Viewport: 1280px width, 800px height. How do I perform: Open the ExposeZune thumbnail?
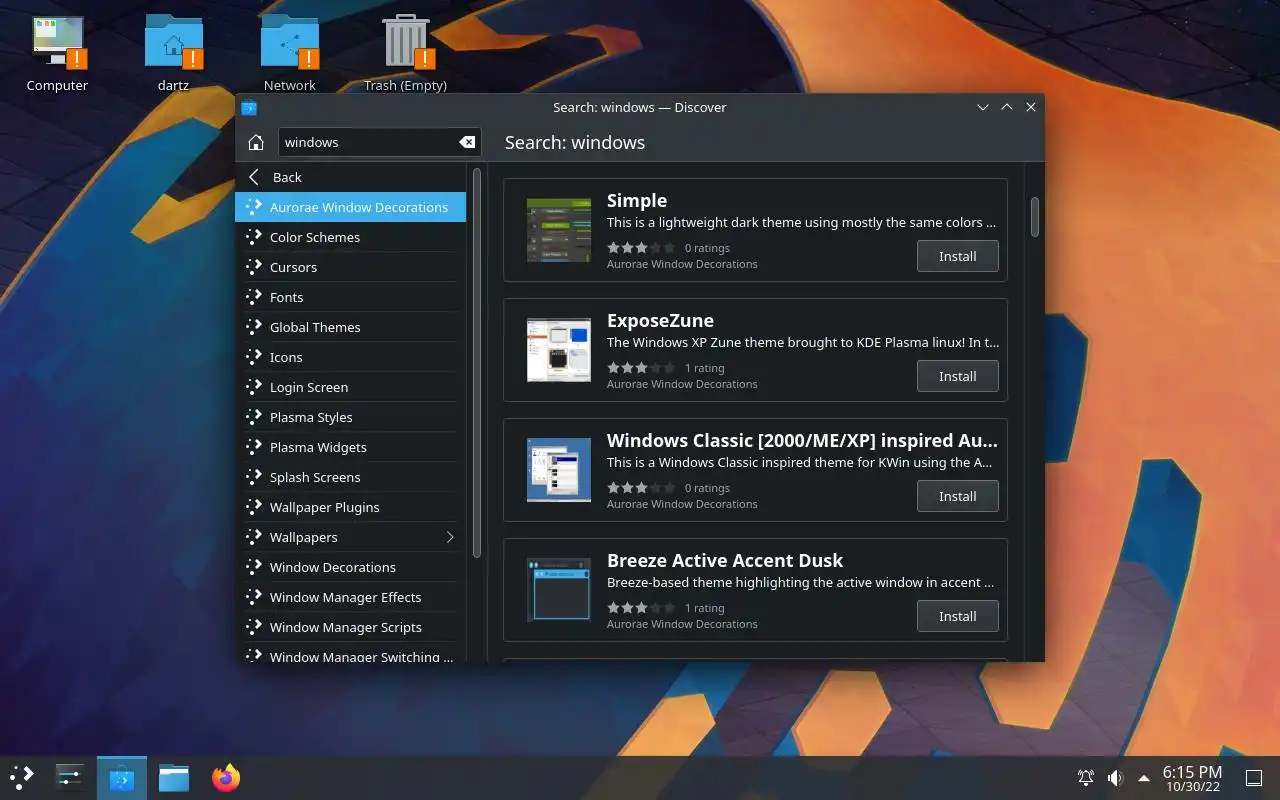point(559,350)
